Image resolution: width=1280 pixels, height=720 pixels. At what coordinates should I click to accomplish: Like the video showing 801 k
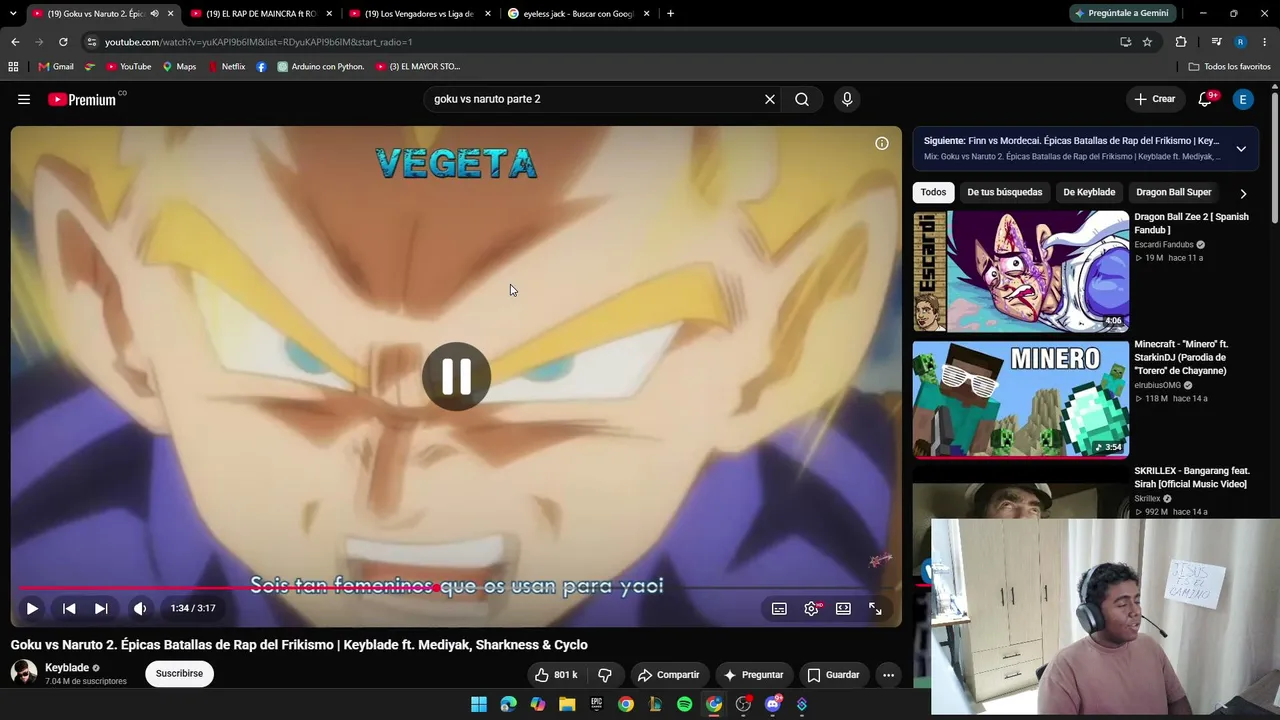click(x=556, y=675)
